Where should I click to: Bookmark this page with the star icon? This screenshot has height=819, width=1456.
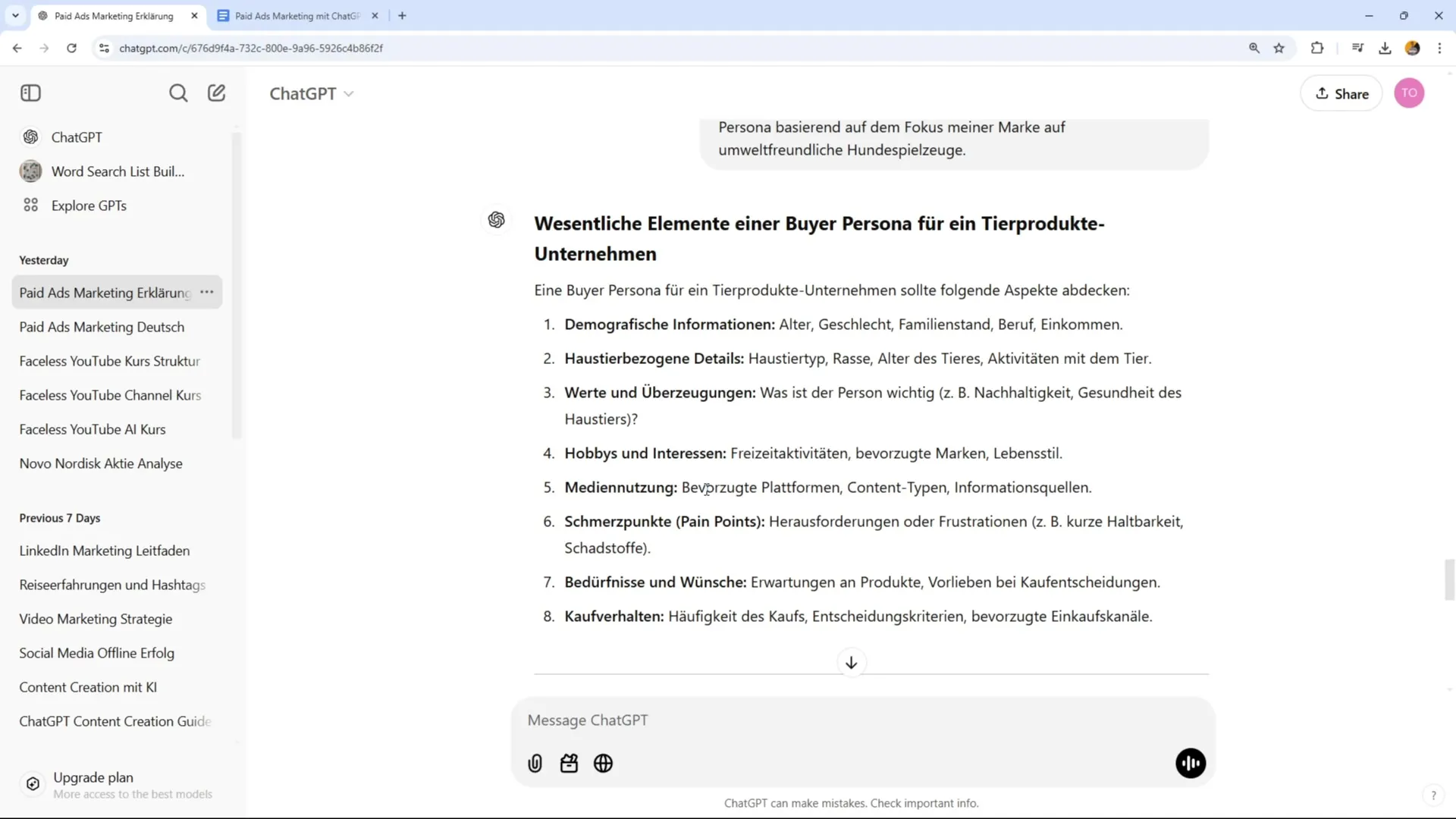(x=1279, y=48)
